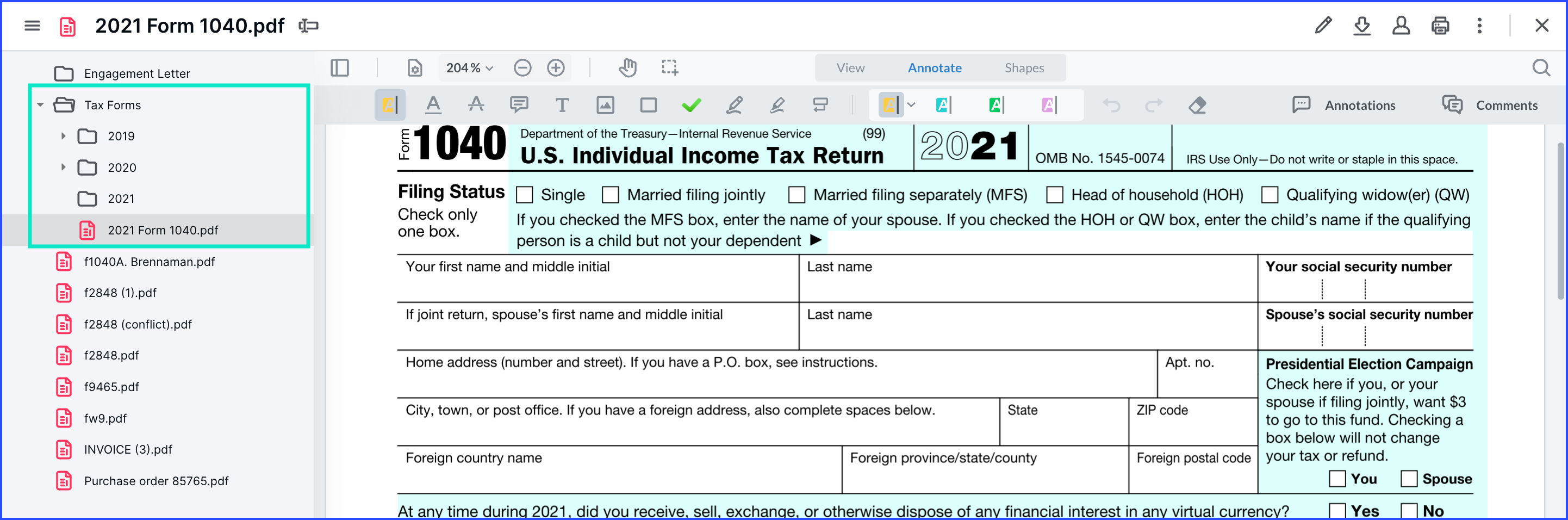Open the Comments panel
Screen dimensions: 1568x520
point(1490,106)
